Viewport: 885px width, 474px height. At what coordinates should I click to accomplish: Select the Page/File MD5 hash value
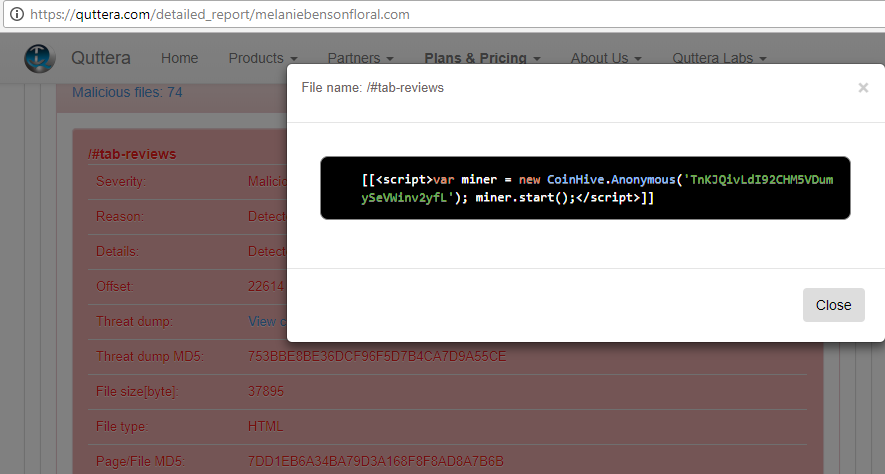pyautogui.click(x=375, y=462)
